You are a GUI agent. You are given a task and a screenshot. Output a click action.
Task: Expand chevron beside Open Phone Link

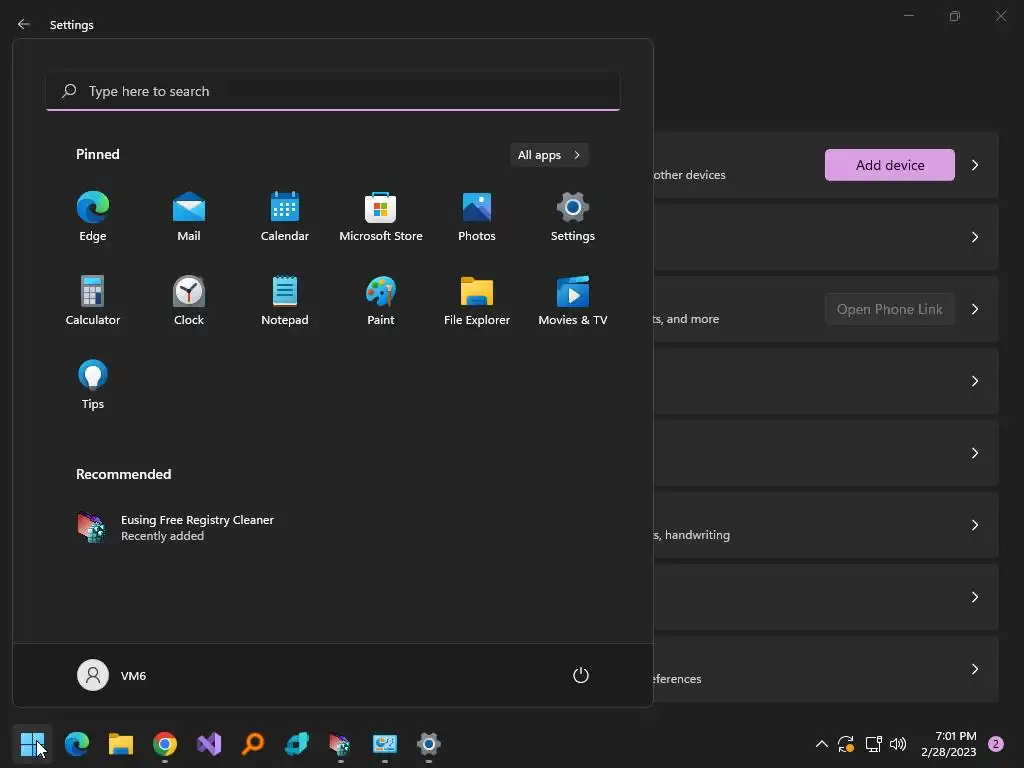point(974,309)
